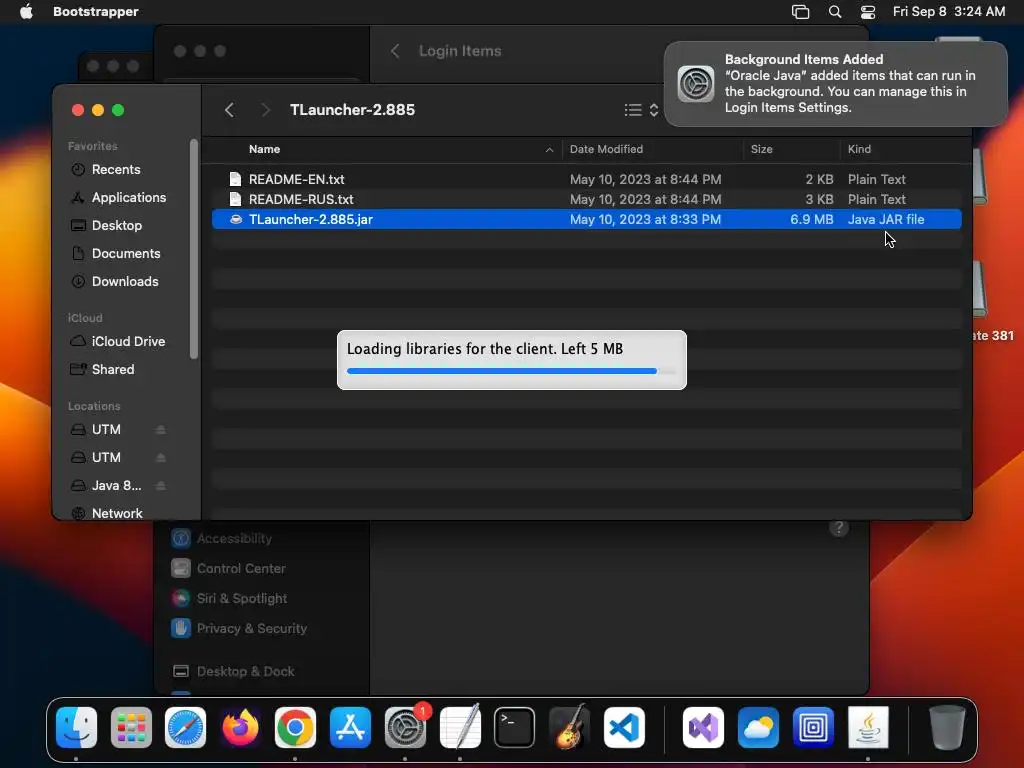Sort files by Kind column
Image resolution: width=1024 pixels, height=768 pixels.
(859, 150)
